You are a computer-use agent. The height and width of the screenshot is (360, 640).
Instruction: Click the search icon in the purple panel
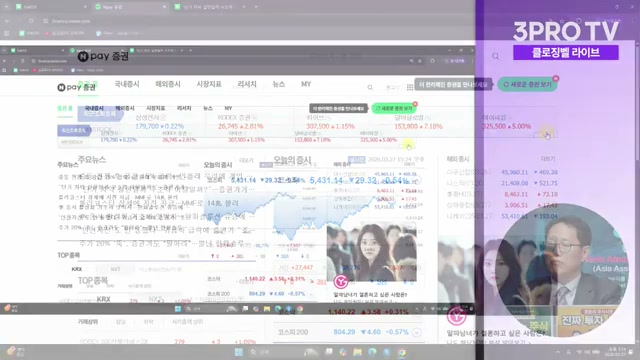pos(495,56)
